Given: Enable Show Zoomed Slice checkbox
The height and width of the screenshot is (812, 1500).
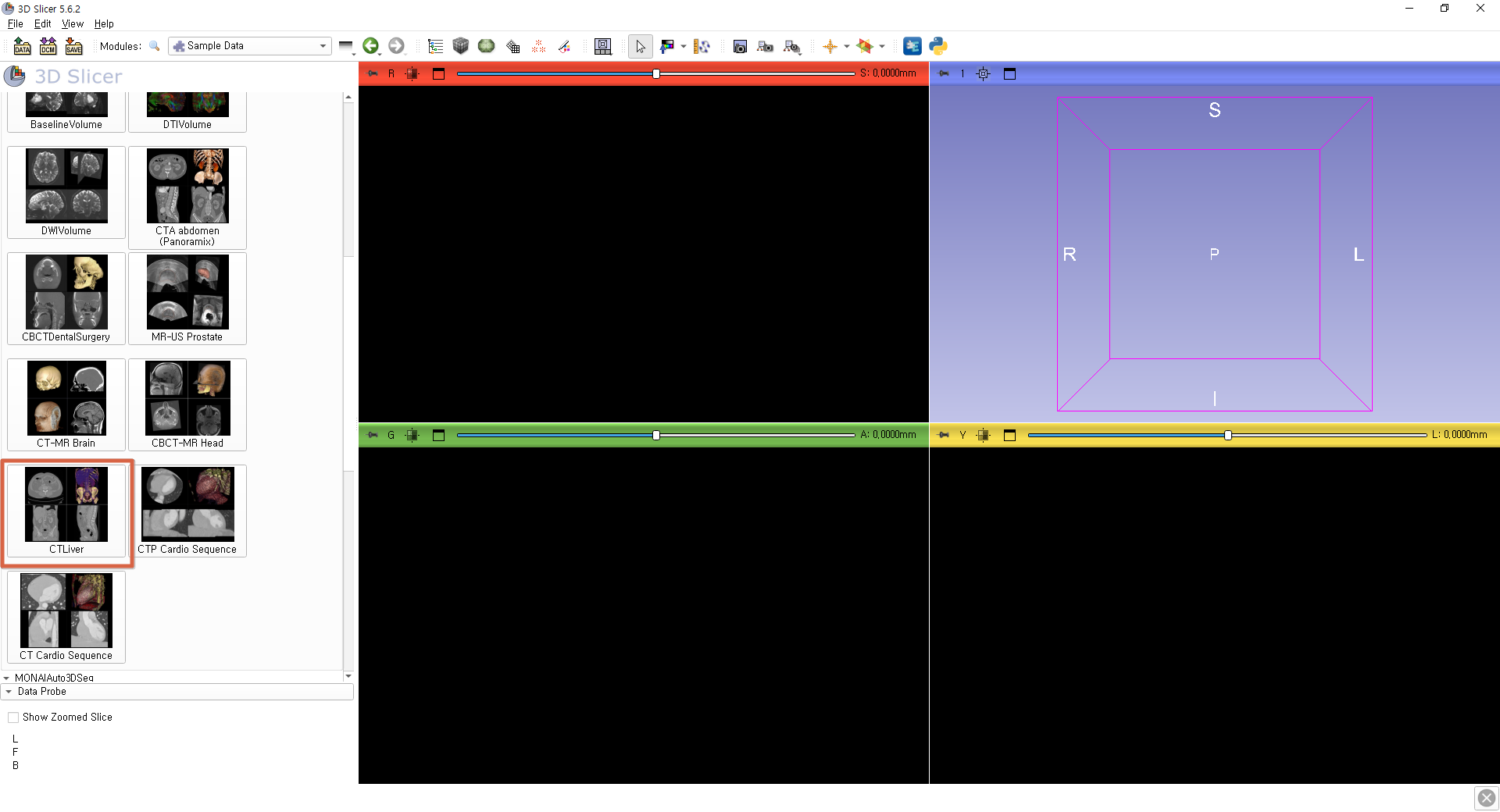Looking at the screenshot, I should pos(13,718).
